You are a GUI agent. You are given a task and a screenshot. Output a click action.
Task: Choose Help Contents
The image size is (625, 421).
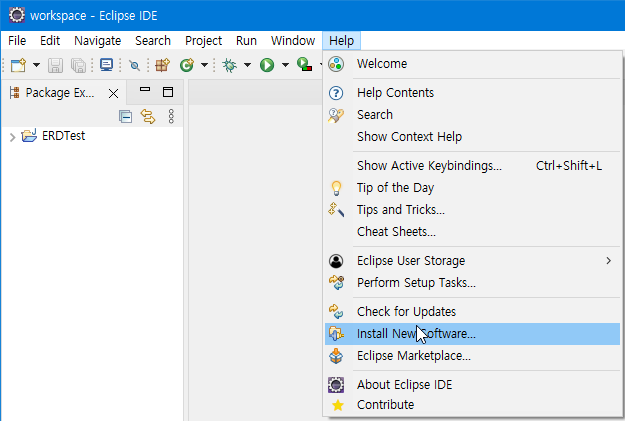(x=472, y=93)
